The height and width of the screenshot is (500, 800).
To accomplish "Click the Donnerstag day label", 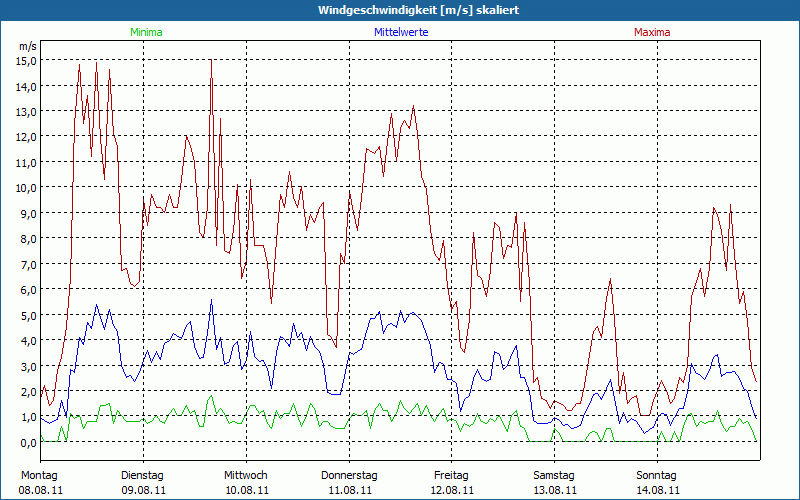I will pos(349,476).
